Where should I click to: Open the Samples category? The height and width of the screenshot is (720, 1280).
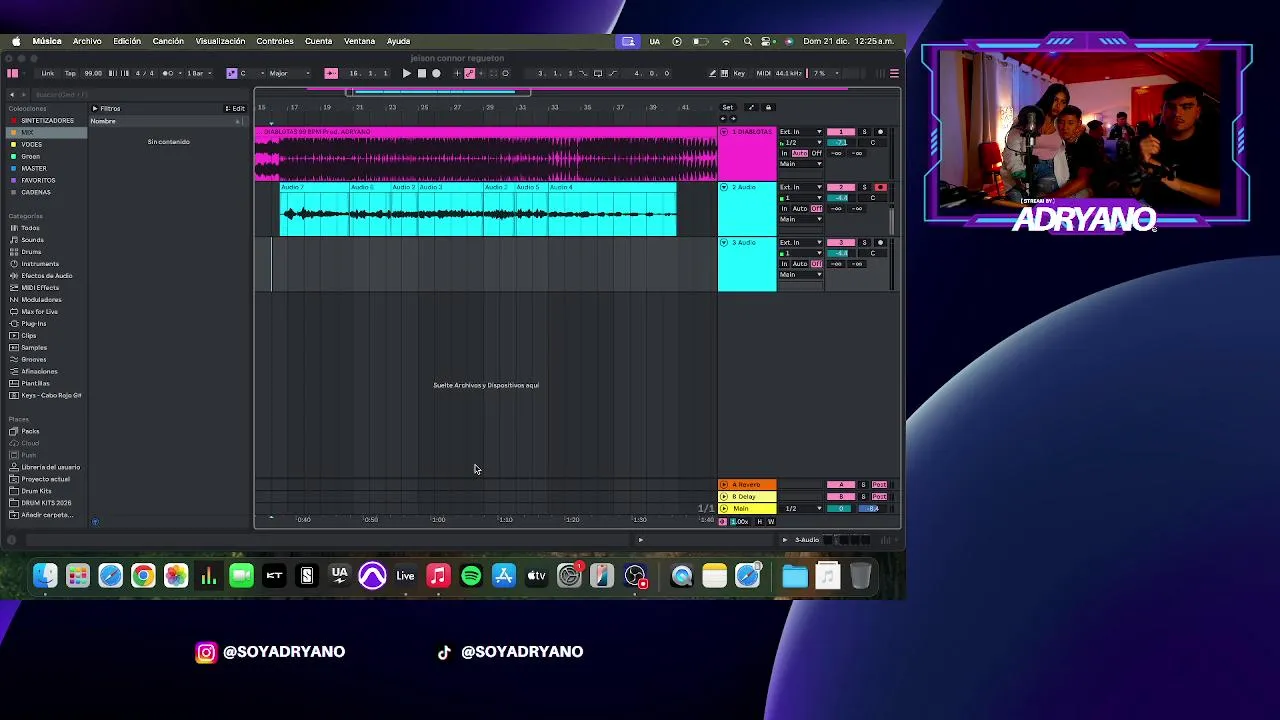click(x=34, y=348)
